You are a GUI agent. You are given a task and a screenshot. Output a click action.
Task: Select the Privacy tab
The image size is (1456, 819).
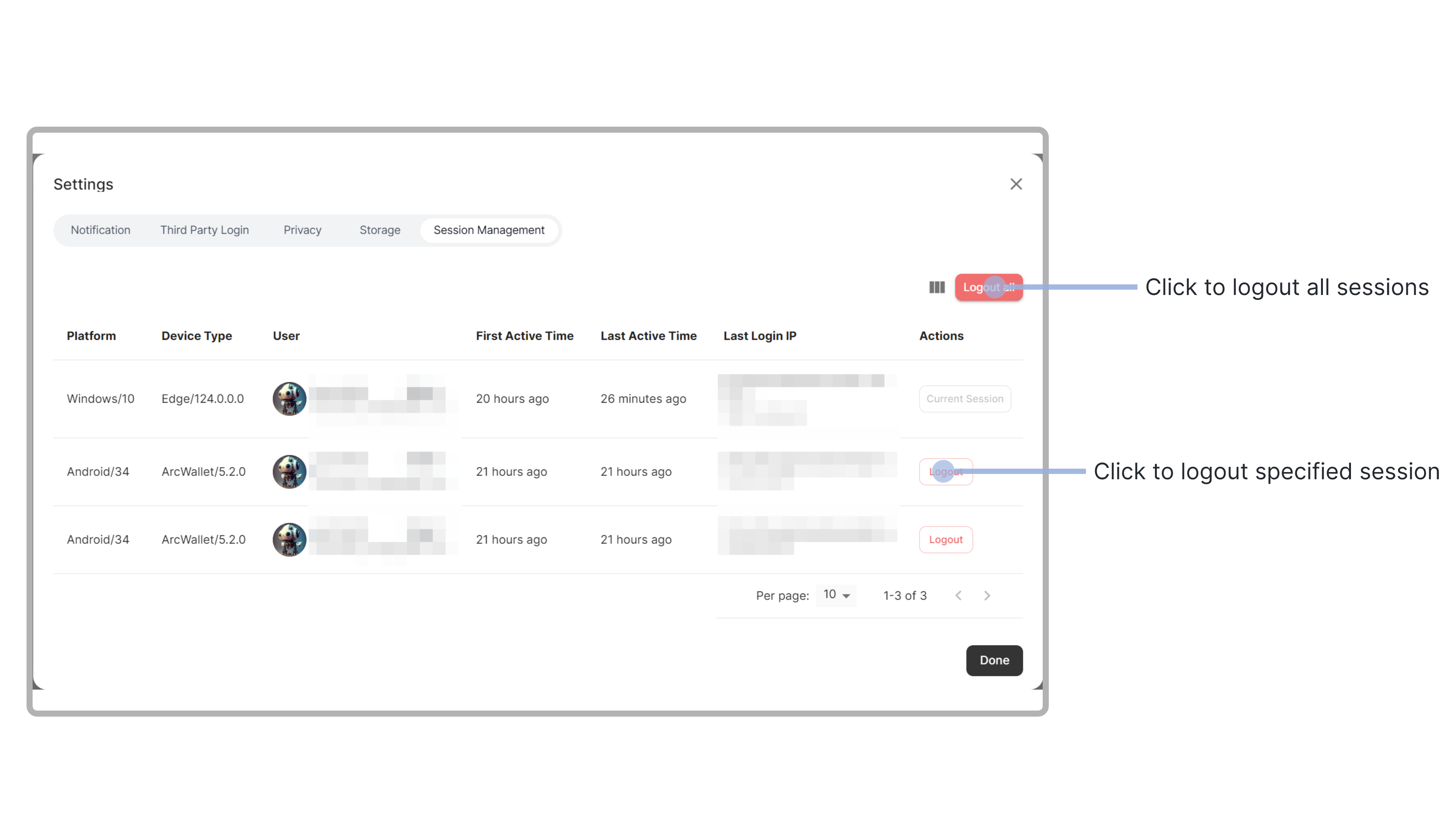(x=303, y=230)
